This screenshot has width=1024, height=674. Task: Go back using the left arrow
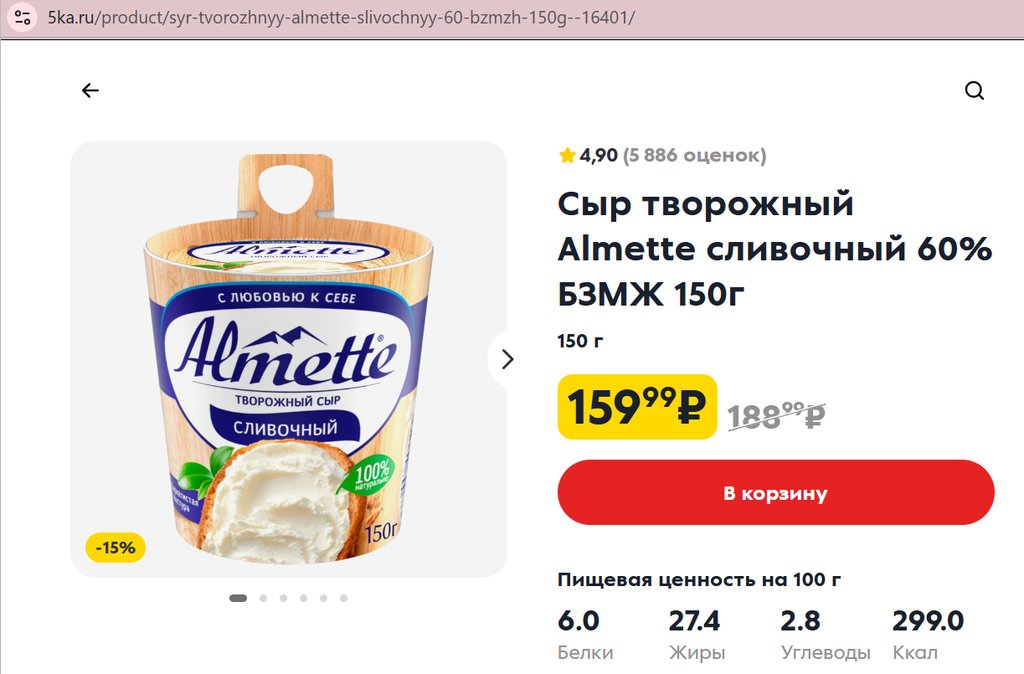click(90, 91)
